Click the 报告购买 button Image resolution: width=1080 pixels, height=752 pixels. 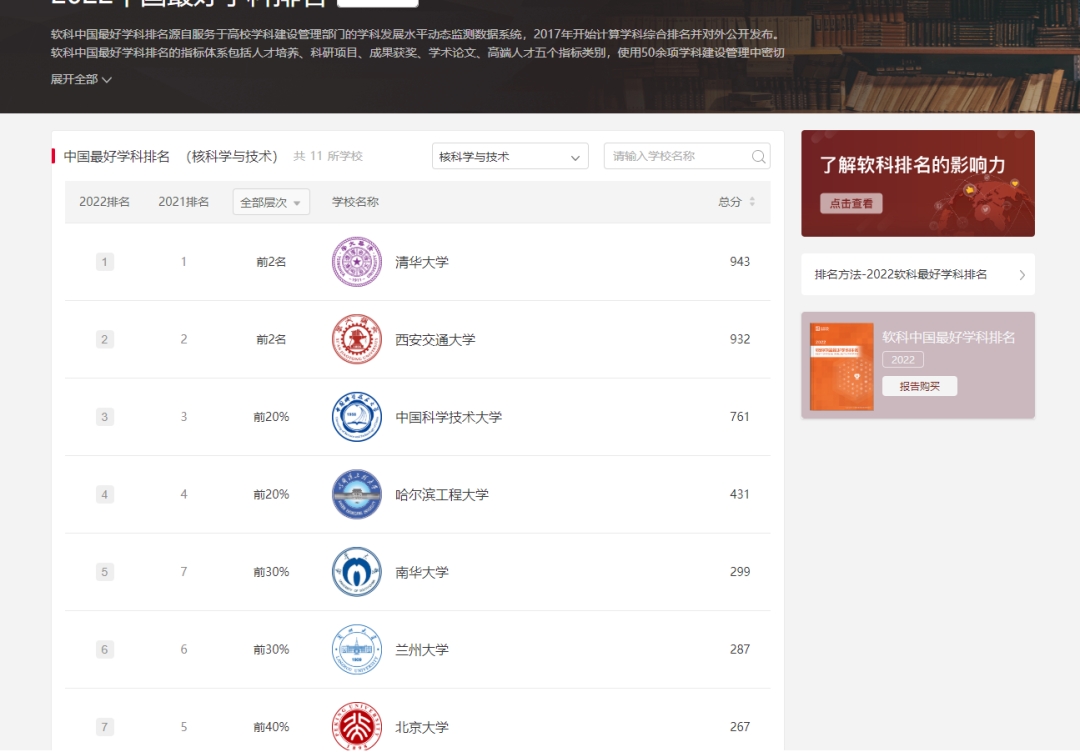919,386
